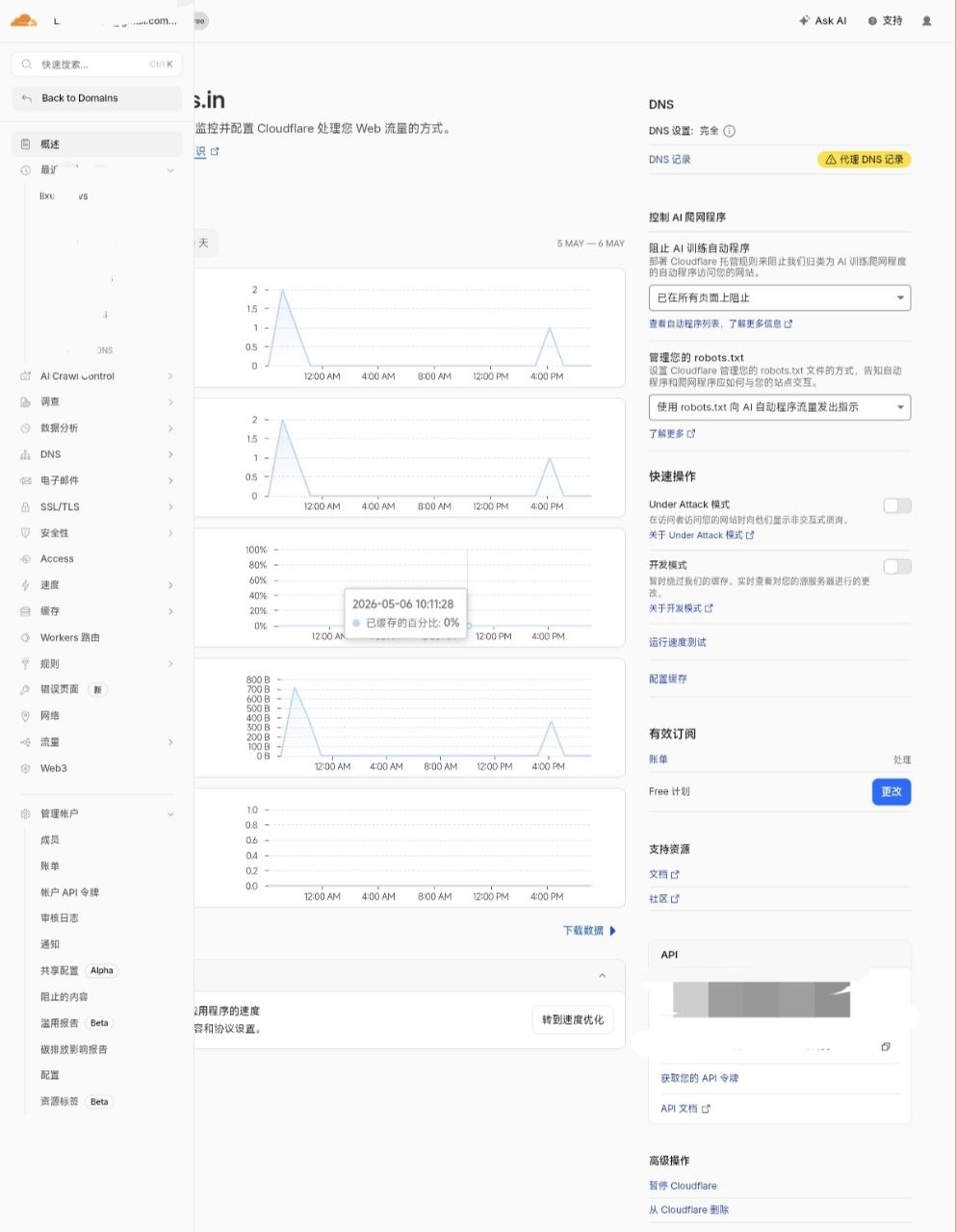956x1232 pixels.
Task: Click the AI Crawl Control sidebar icon
Action: (26, 376)
